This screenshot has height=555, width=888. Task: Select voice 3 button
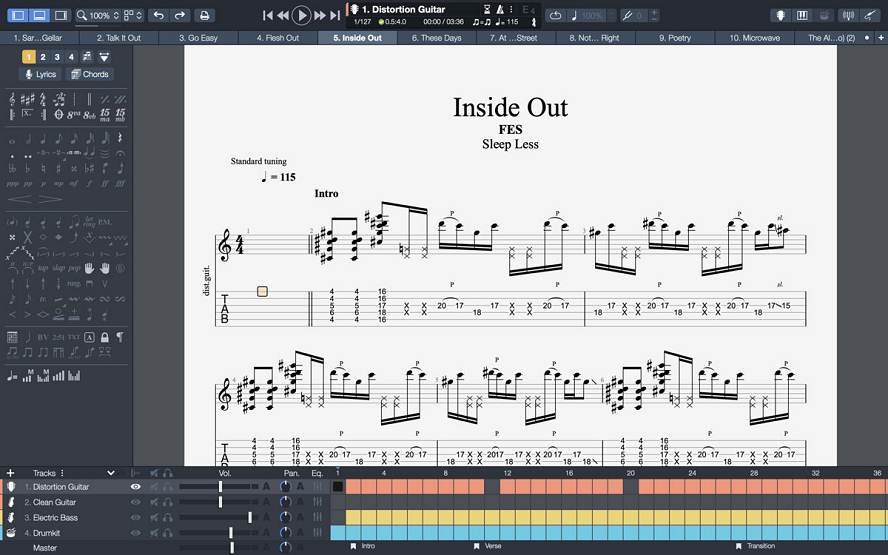click(57, 57)
